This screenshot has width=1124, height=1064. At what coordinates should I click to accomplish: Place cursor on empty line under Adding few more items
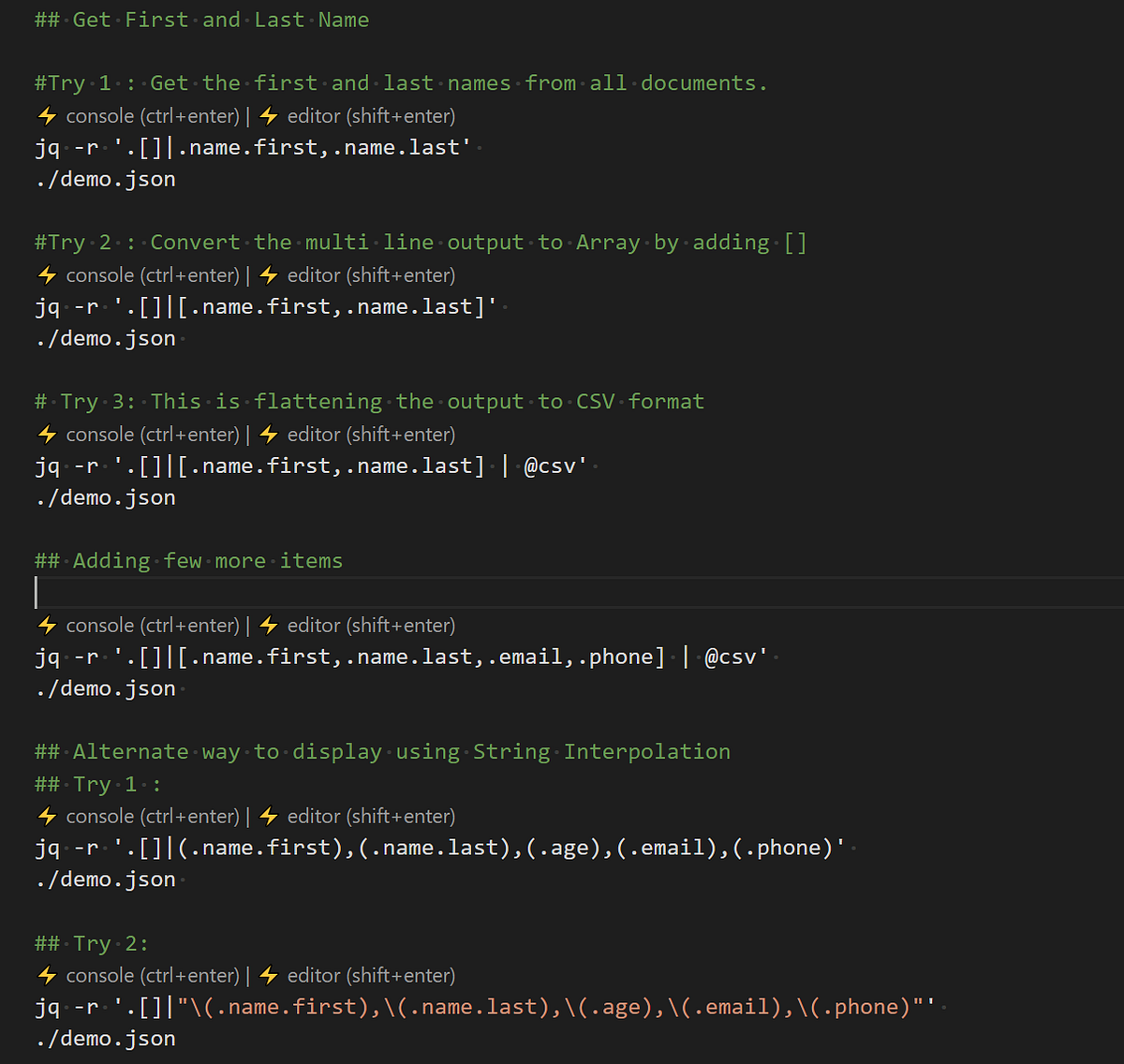(579, 593)
